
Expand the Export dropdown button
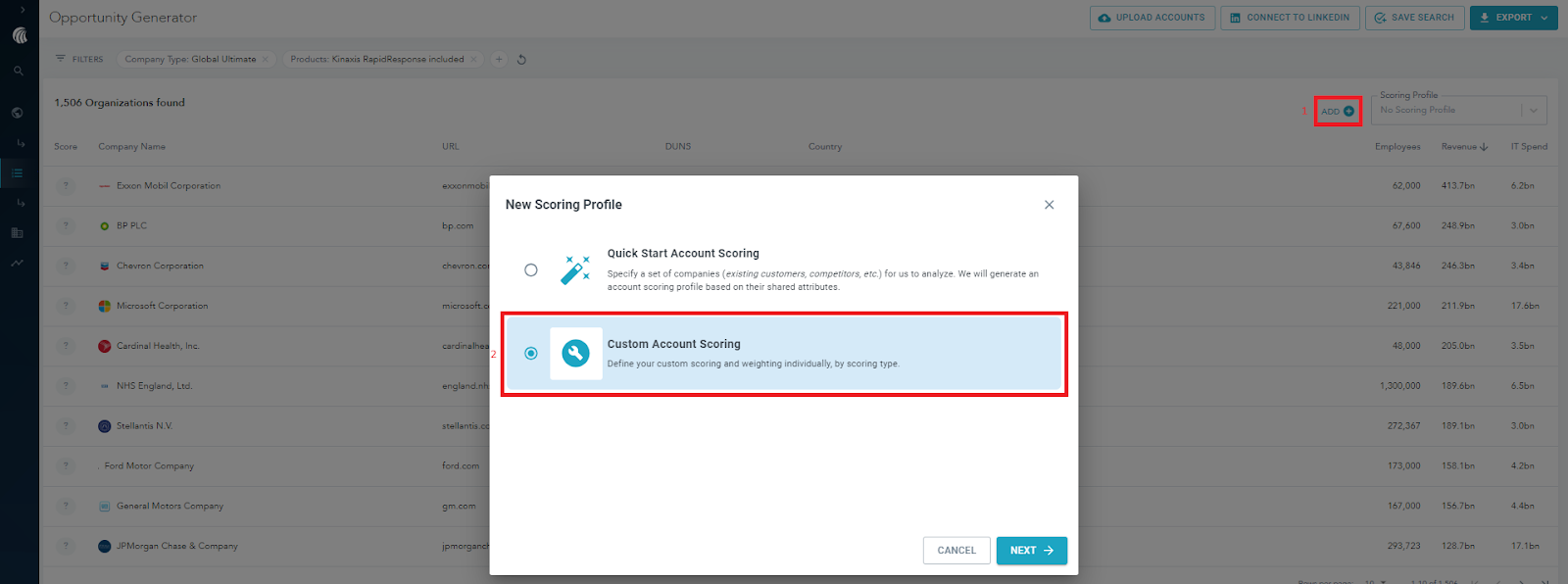tap(1544, 18)
